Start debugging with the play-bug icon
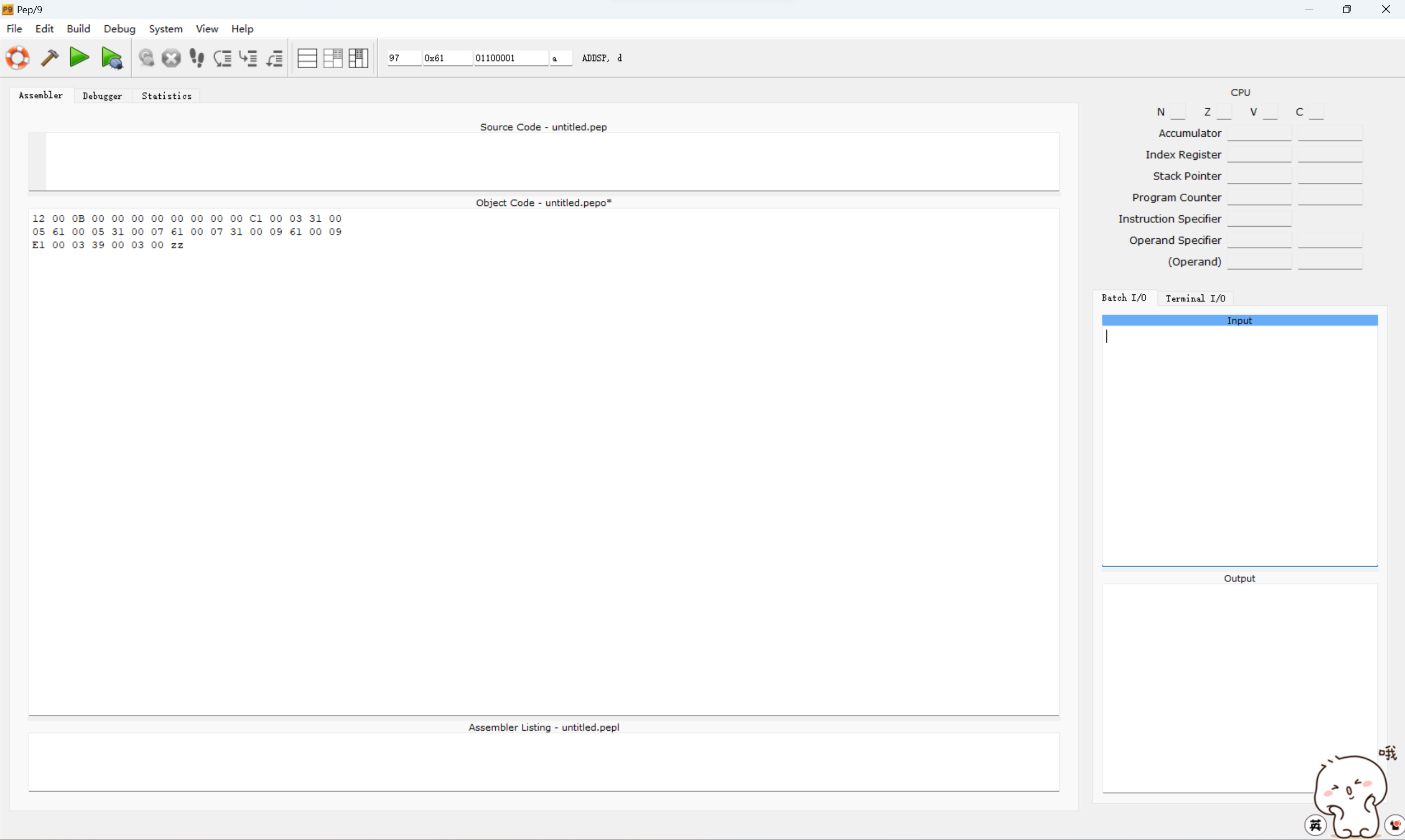Screen dimensions: 1405x840 pos(111,58)
